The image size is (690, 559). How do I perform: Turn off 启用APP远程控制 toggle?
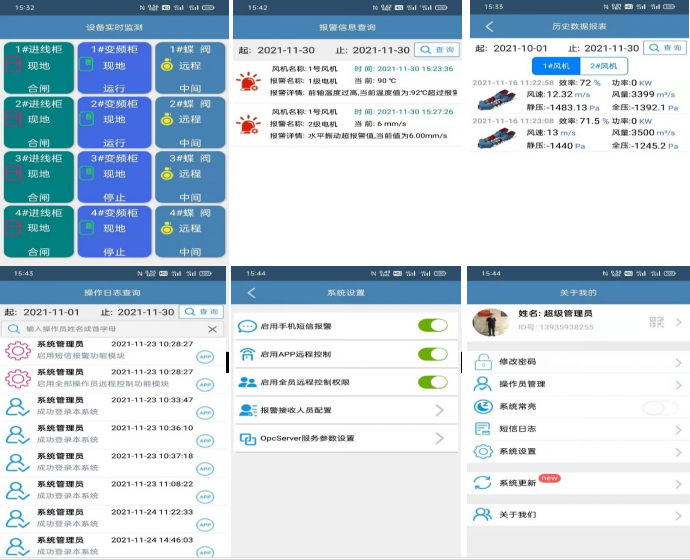click(432, 354)
